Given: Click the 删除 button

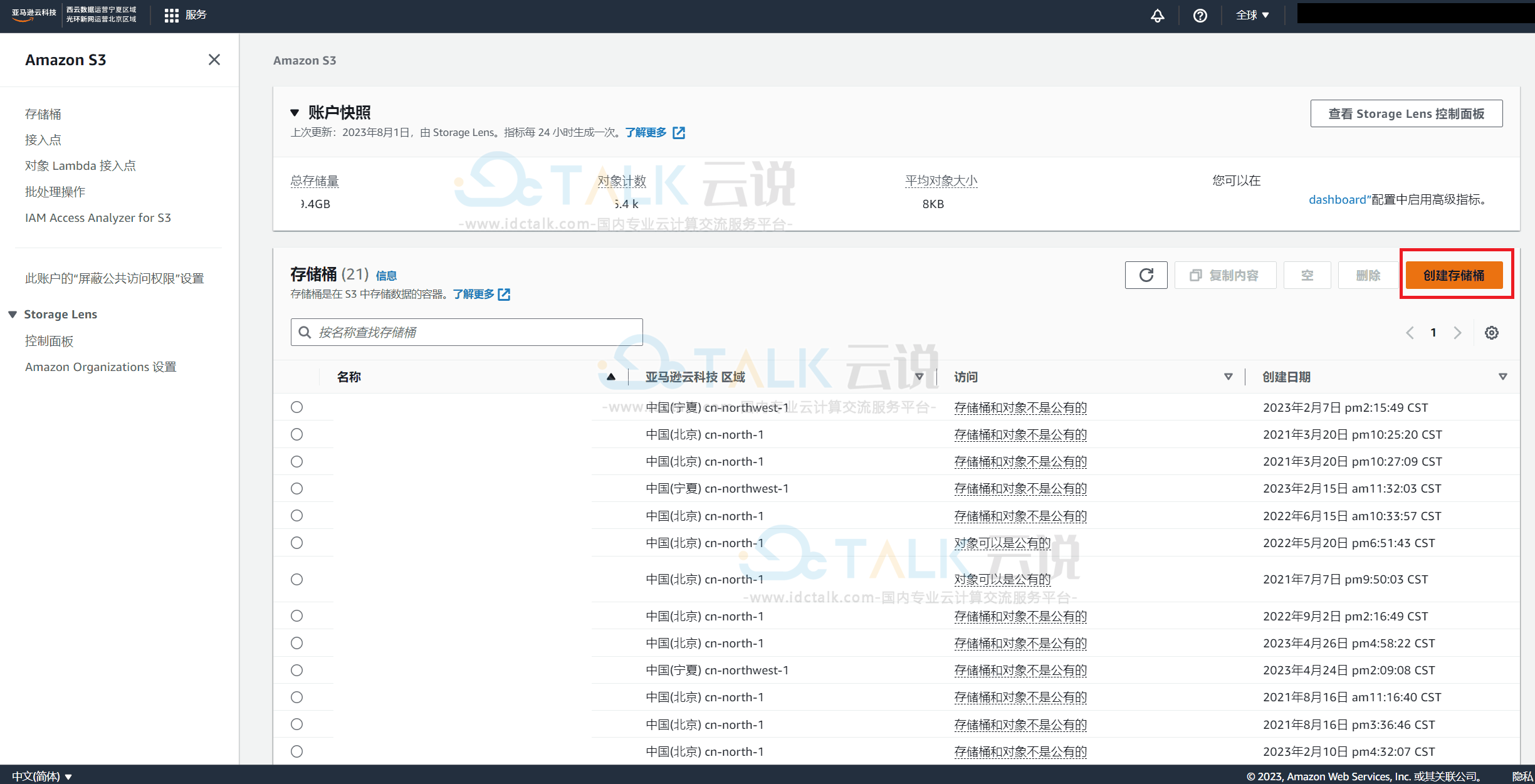Looking at the screenshot, I should [x=1368, y=275].
